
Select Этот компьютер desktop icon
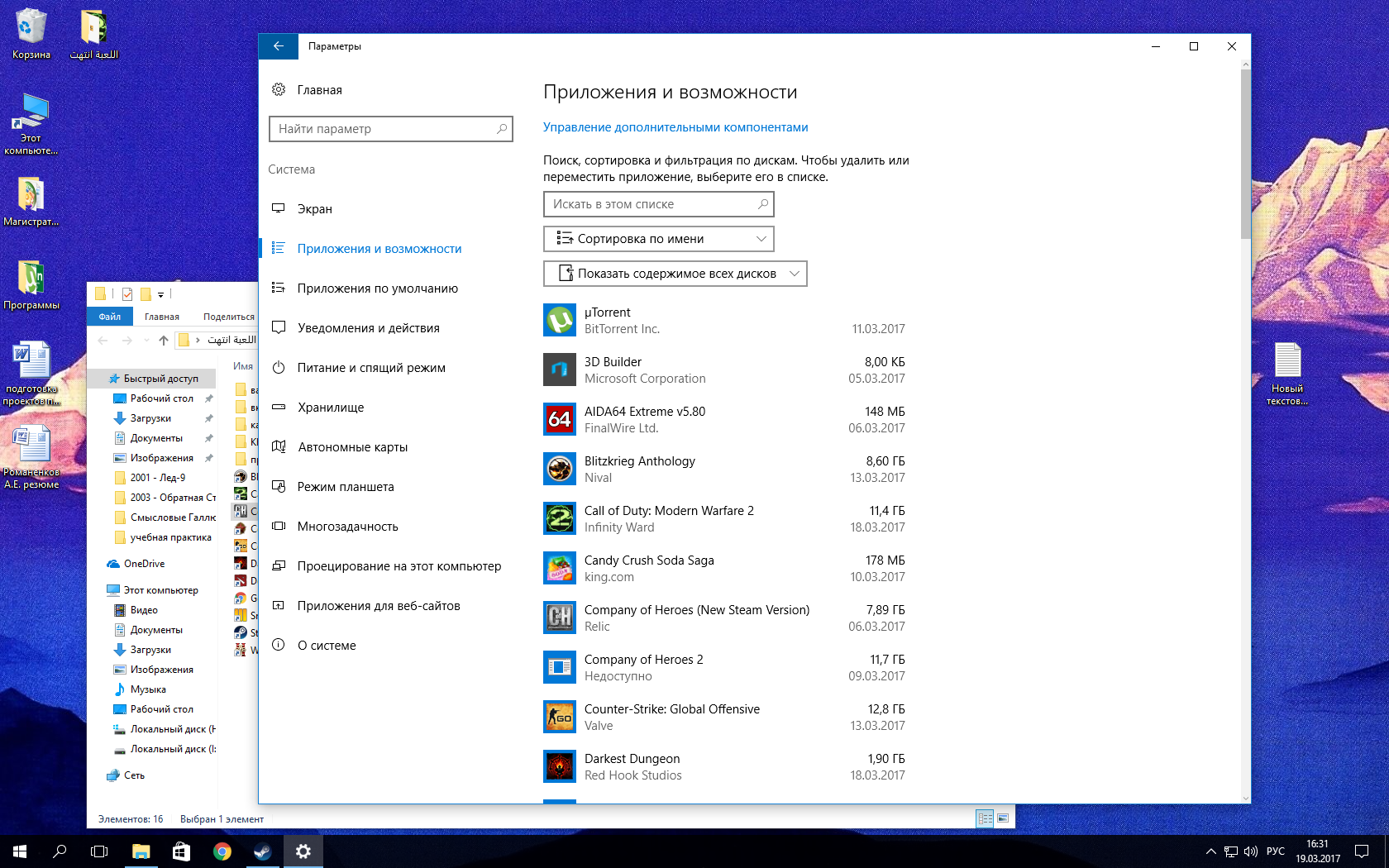[31, 124]
